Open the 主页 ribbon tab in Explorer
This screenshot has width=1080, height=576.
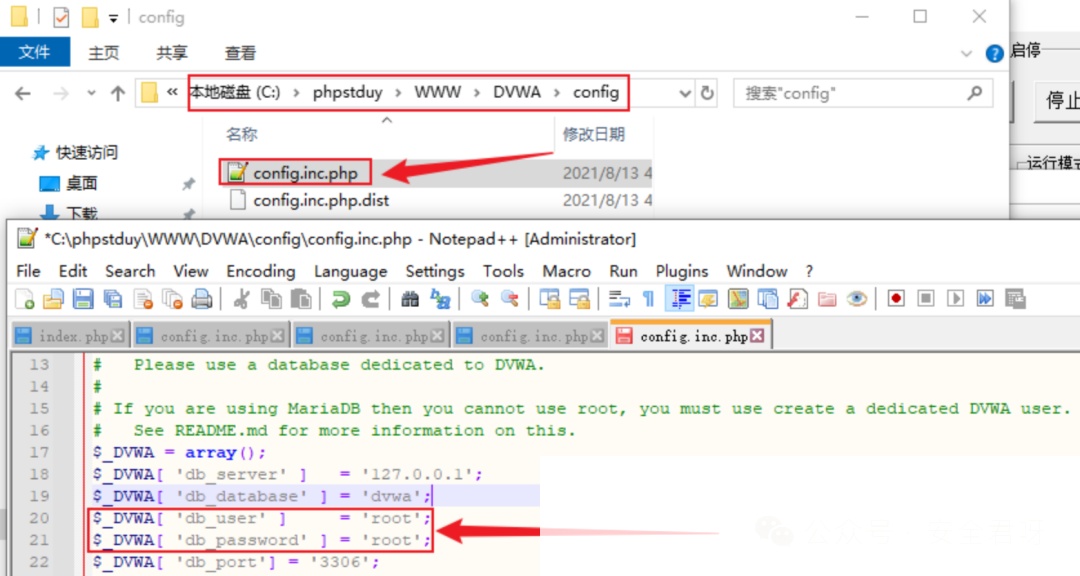tap(103, 53)
